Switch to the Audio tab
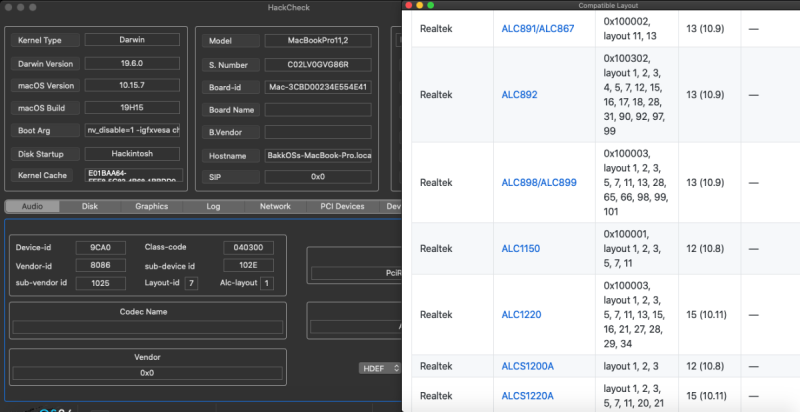 [x=32, y=207]
